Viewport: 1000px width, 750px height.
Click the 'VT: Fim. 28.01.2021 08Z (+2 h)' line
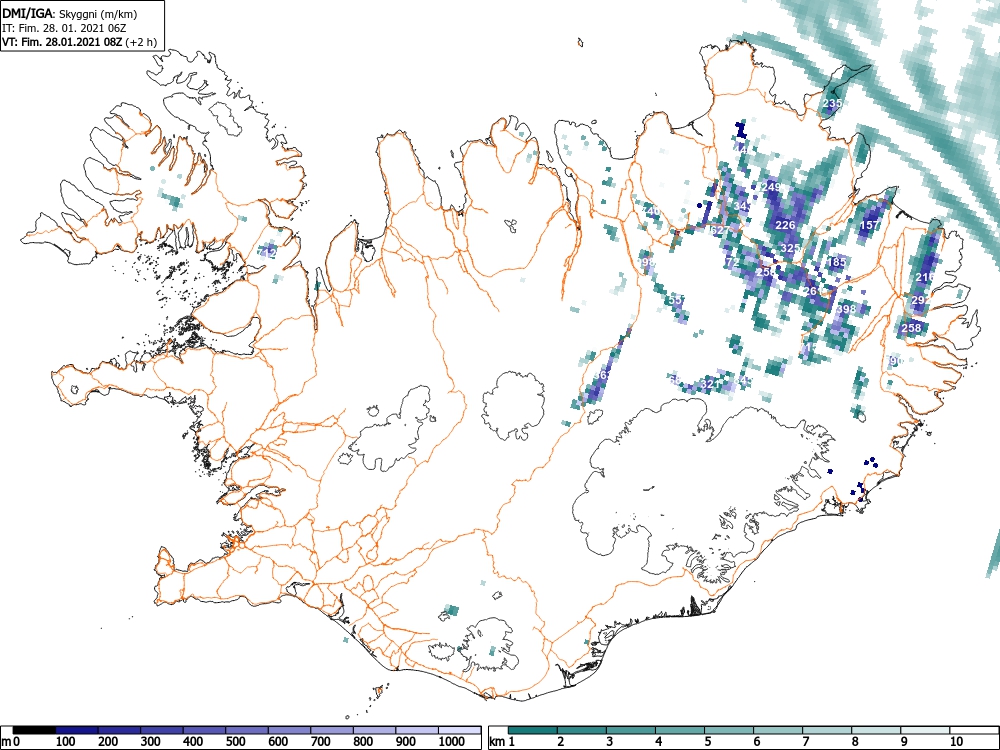[x=79, y=42]
